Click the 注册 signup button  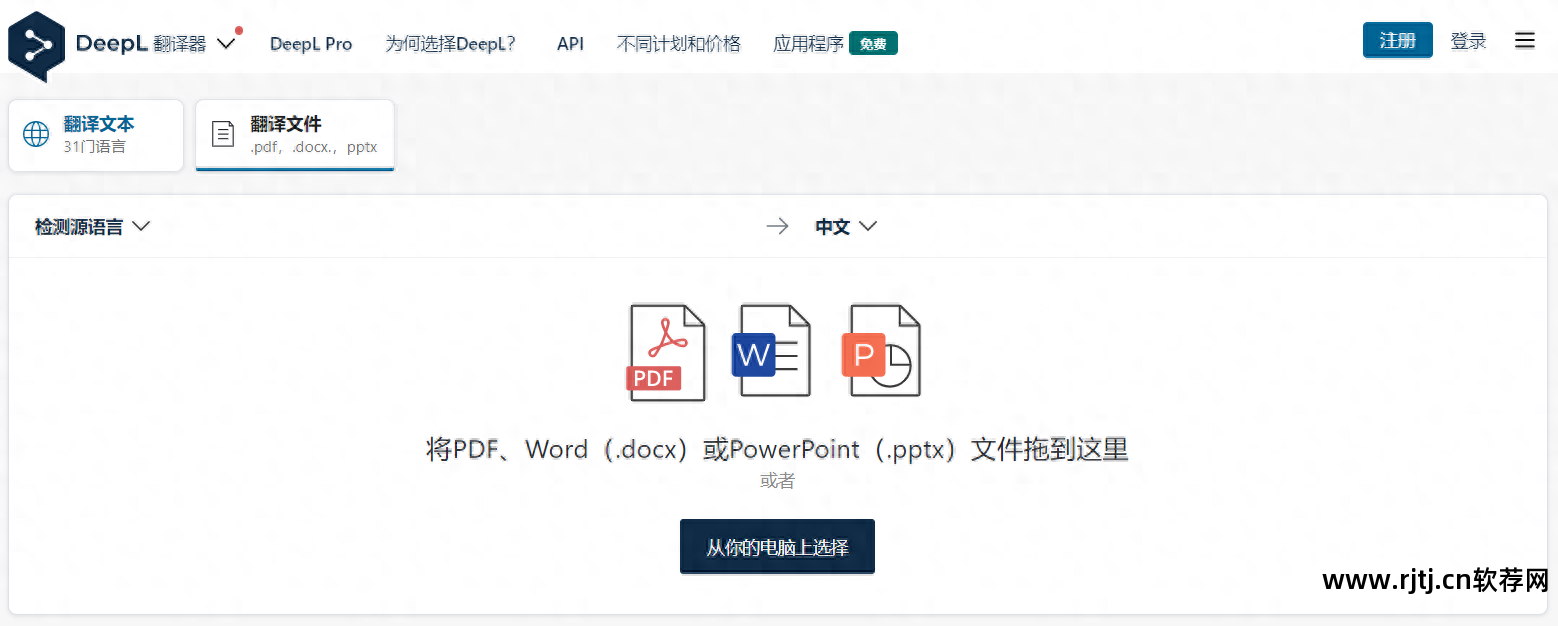tap(1397, 40)
